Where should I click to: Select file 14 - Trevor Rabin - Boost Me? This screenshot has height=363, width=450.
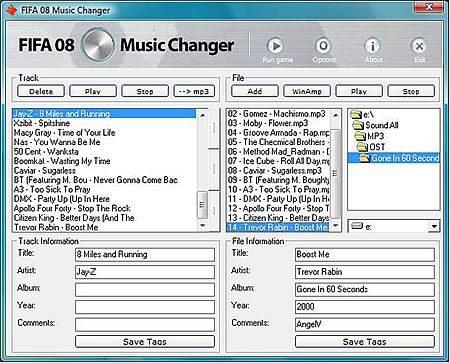(x=278, y=227)
